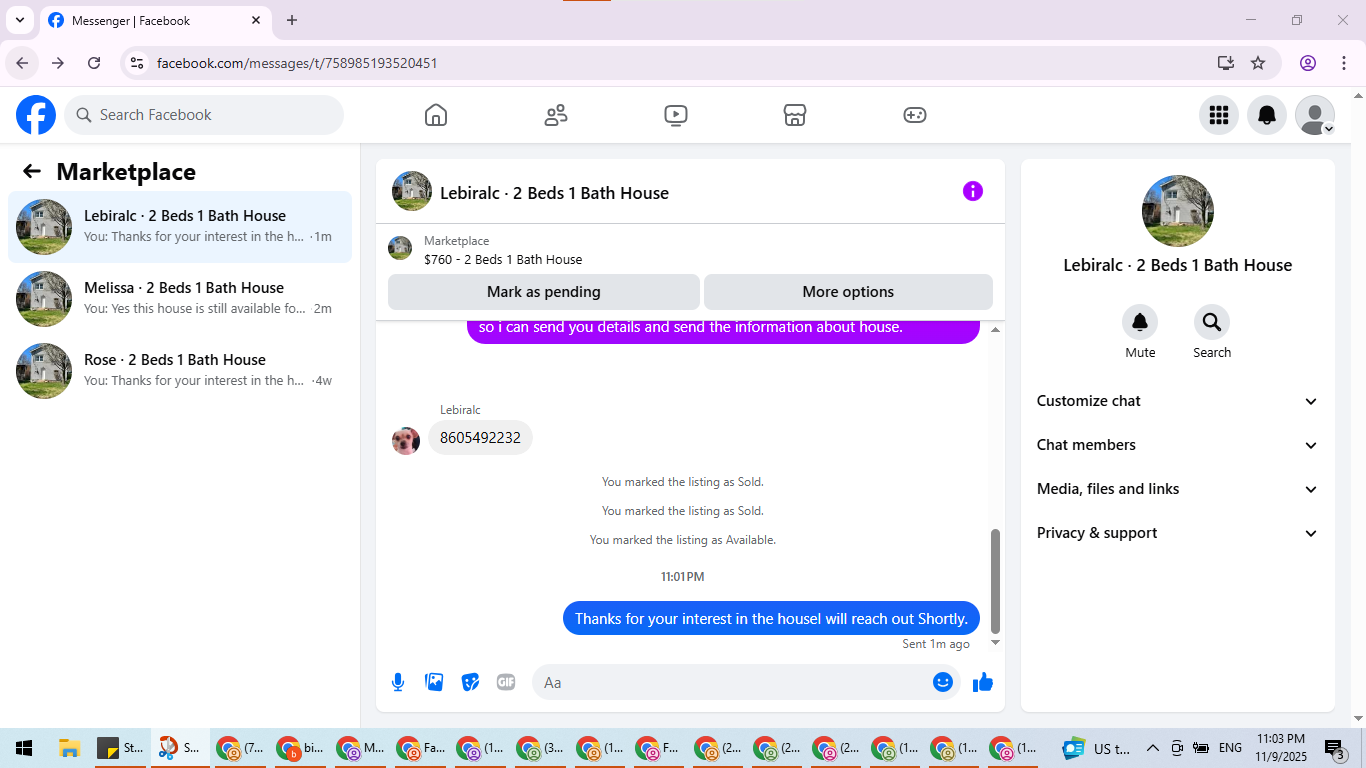Screen dimensions: 1366x768
Task: Click 'You marked the listing as Available.' text
Action: tap(683, 540)
